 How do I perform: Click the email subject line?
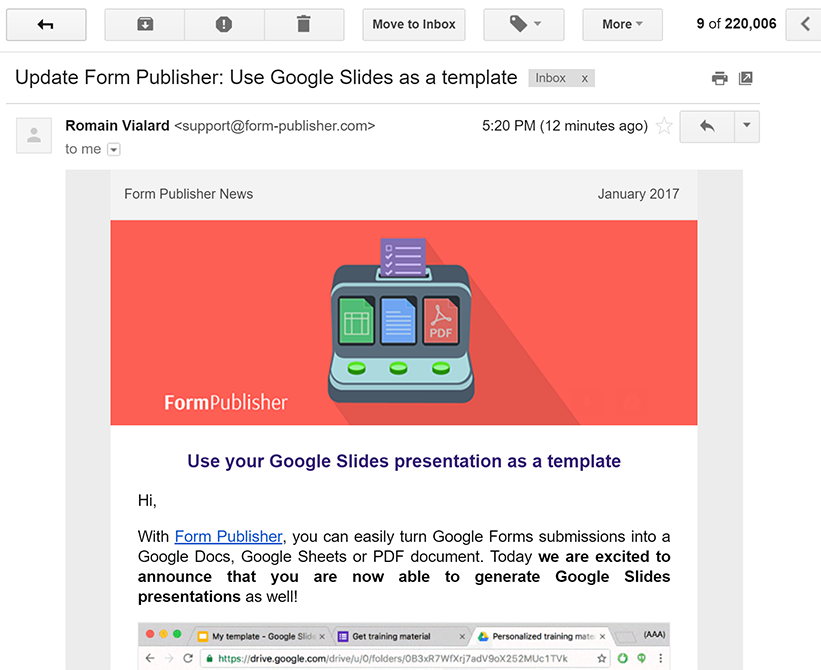pos(266,78)
